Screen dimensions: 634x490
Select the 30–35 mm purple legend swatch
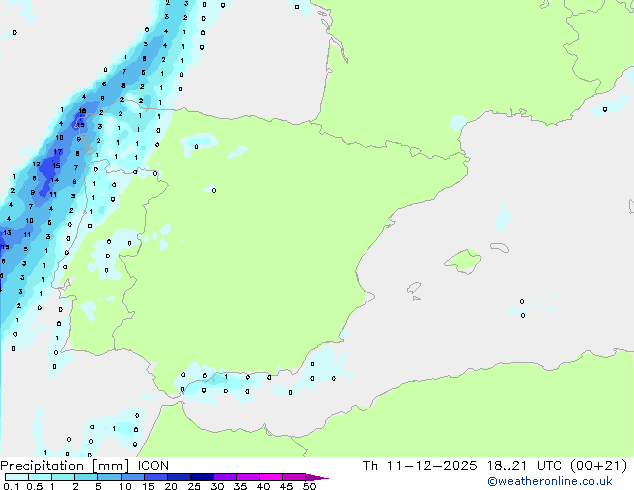tap(225, 477)
